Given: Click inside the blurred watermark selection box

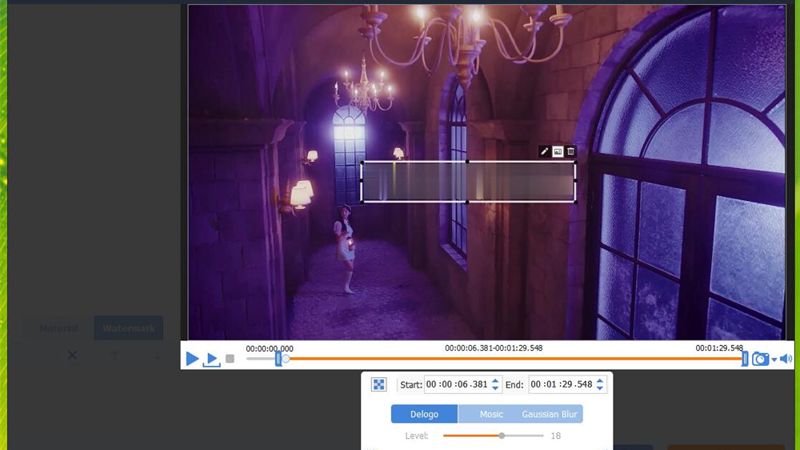Looking at the screenshot, I should point(469,182).
